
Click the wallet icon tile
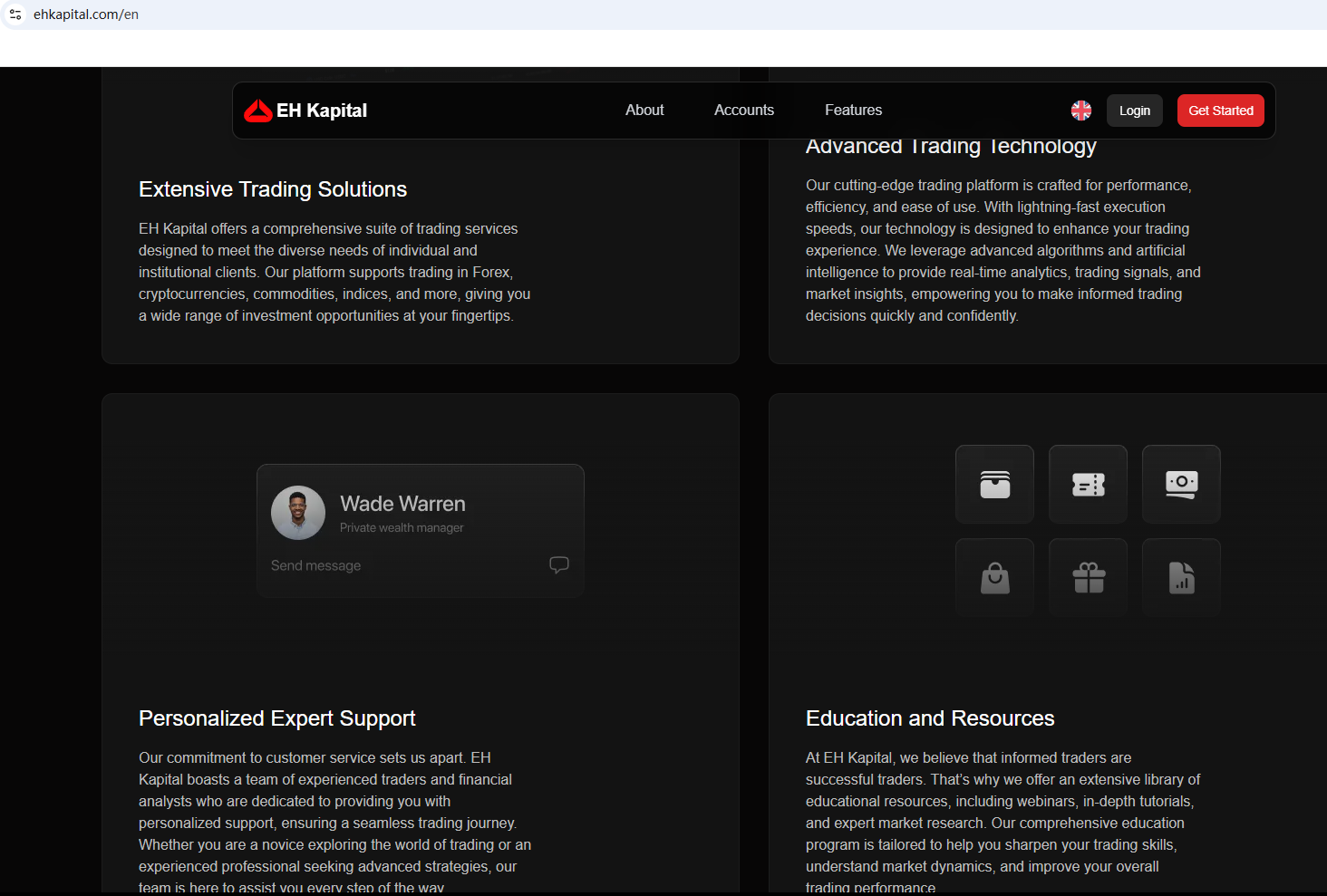[994, 484]
